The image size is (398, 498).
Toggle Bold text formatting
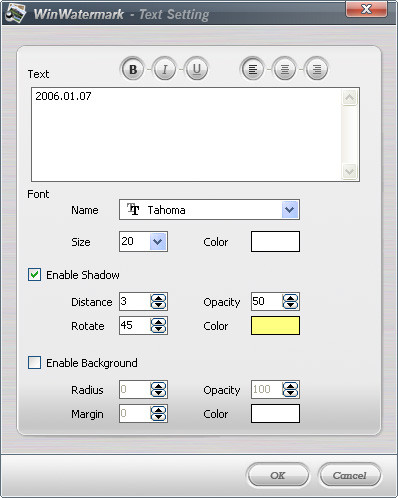pos(133,69)
